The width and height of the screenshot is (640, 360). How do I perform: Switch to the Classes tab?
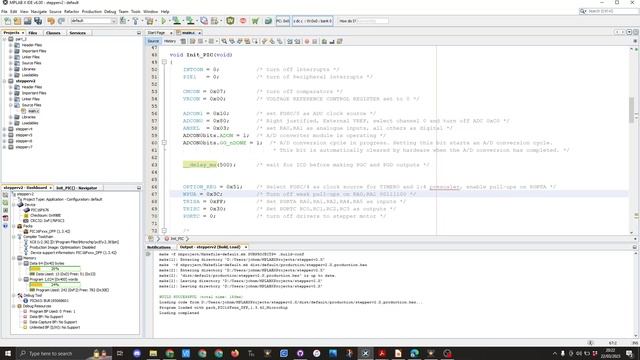(53, 33)
